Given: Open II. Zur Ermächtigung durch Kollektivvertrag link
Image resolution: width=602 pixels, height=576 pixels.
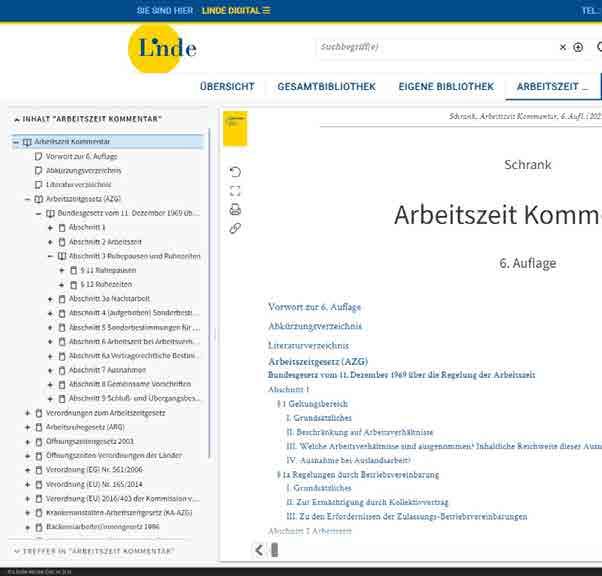Looking at the screenshot, I should click(x=367, y=502).
